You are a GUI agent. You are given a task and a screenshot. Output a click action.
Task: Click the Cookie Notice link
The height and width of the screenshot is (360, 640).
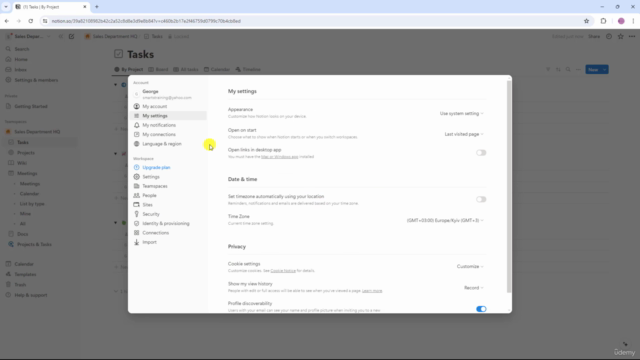click(x=283, y=271)
